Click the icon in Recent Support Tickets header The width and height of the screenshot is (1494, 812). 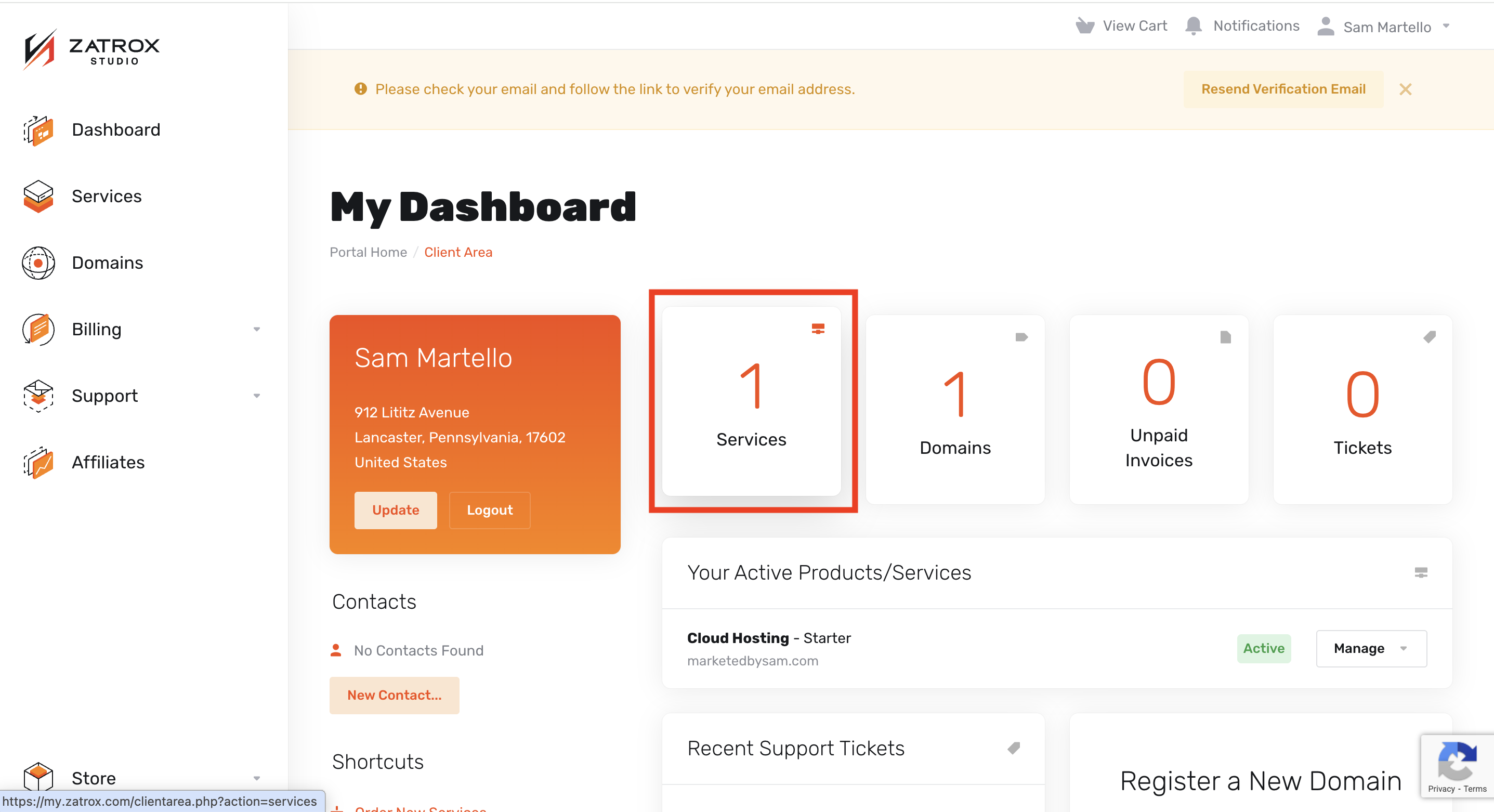[1014, 748]
